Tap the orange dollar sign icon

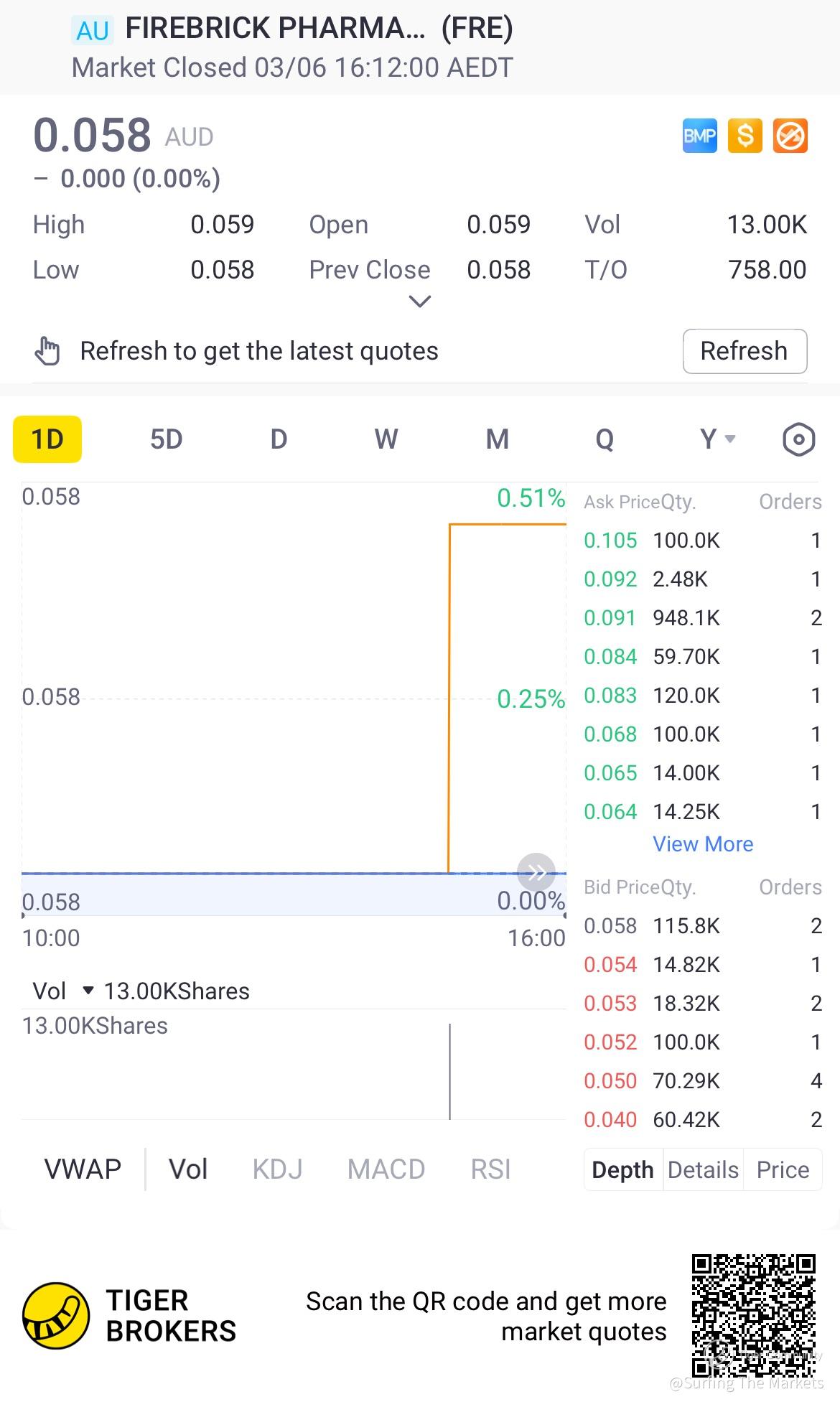(x=745, y=136)
